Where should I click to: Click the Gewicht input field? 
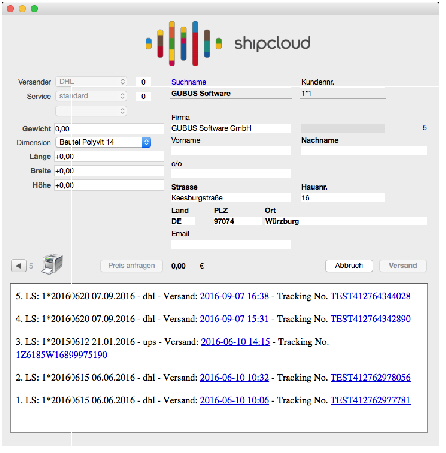coord(110,130)
